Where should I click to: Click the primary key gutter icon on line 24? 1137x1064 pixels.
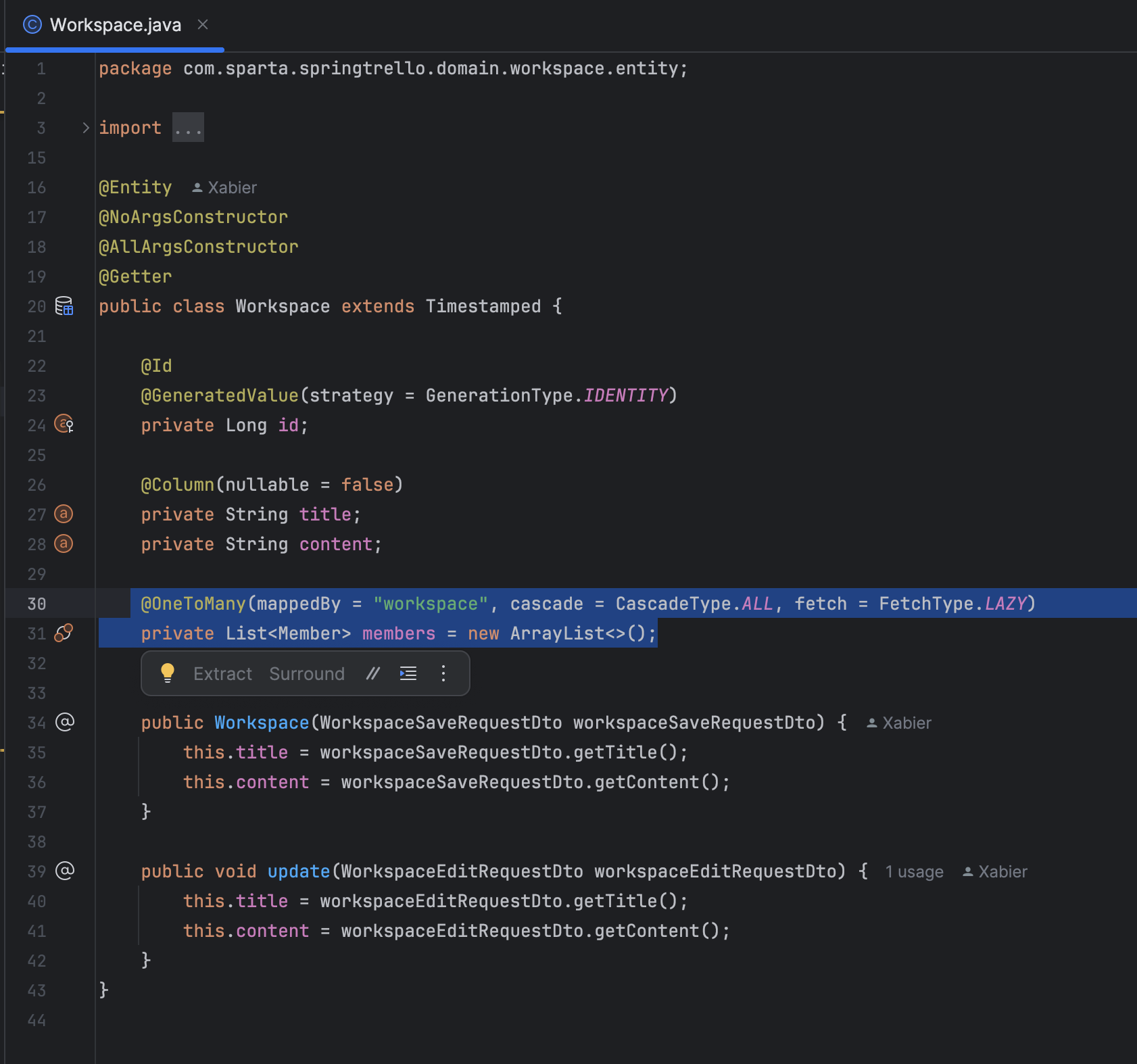[x=64, y=425]
